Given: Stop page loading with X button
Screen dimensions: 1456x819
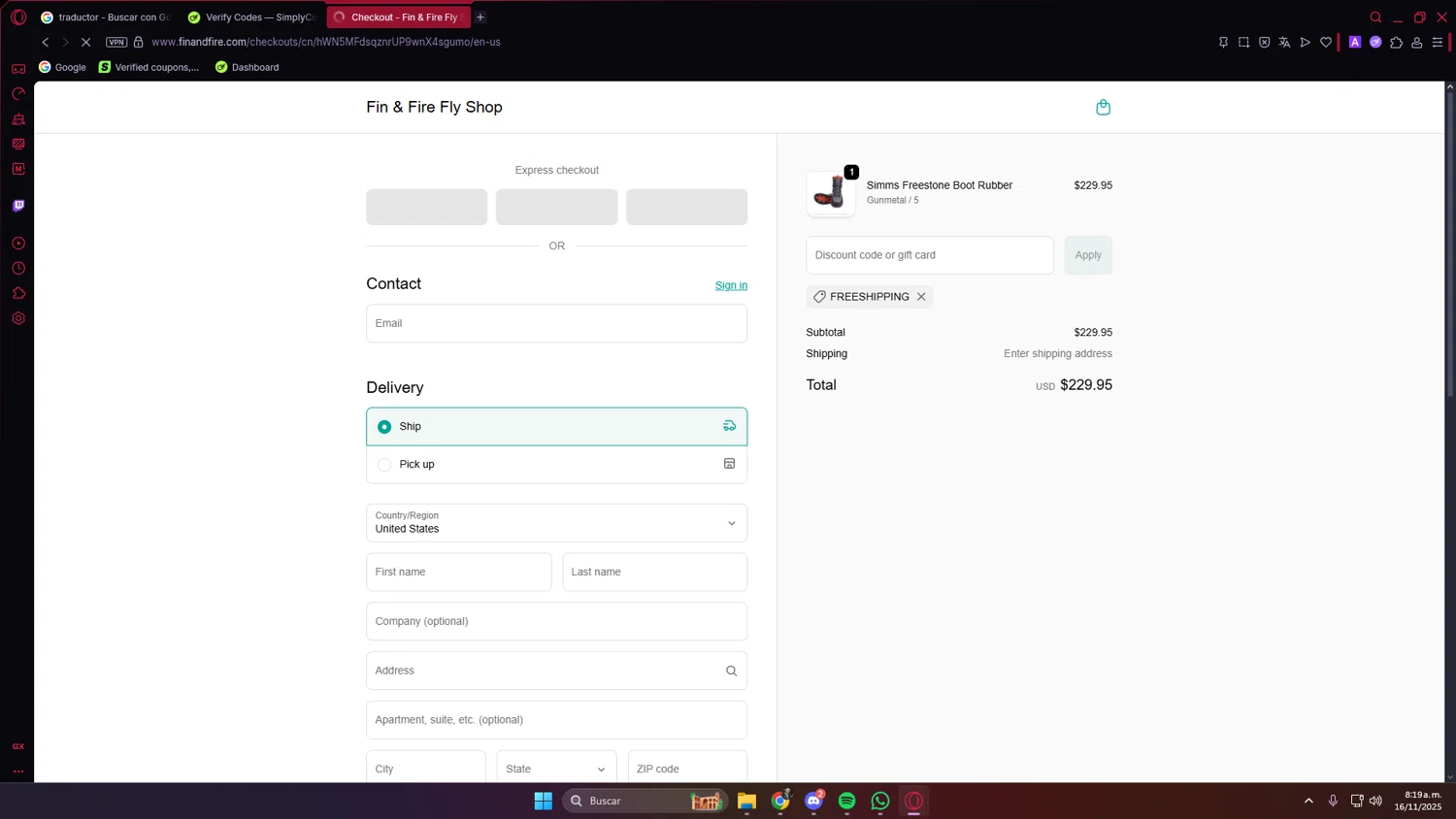Looking at the screenshot, I should pos(85,42).
